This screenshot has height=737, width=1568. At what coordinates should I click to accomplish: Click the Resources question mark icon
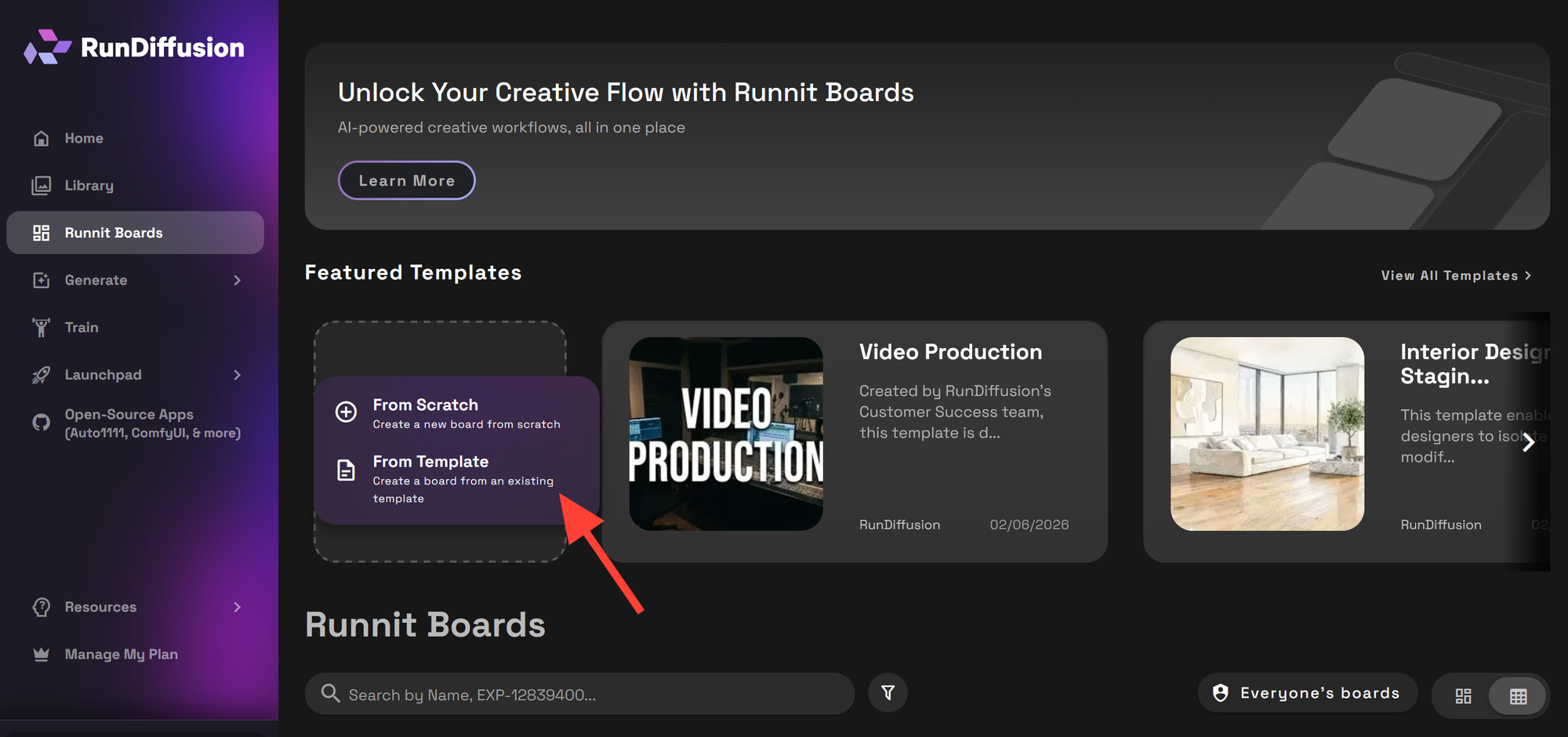[41, 607]
